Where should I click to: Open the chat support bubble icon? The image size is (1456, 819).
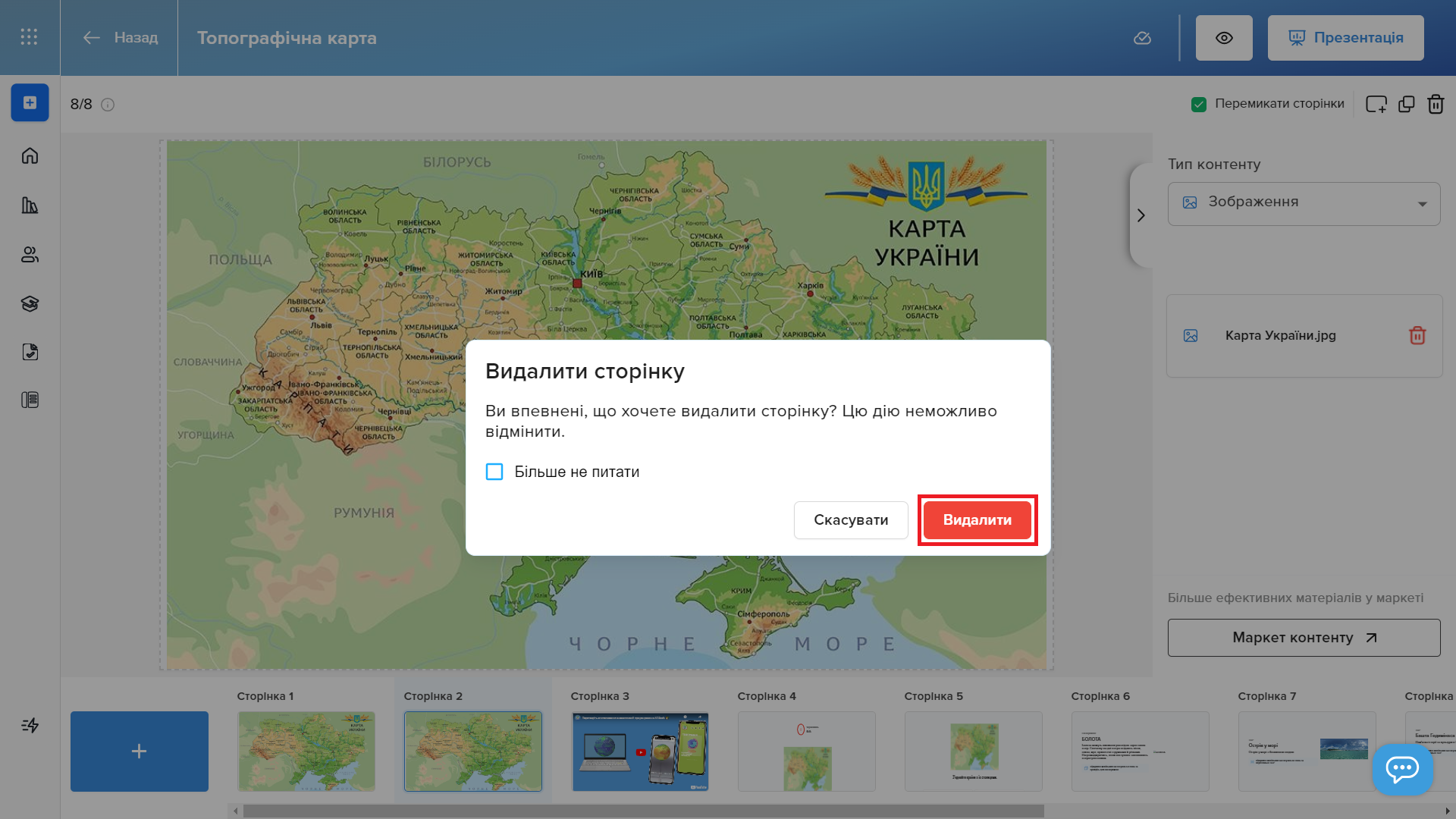coord(1402,769)
